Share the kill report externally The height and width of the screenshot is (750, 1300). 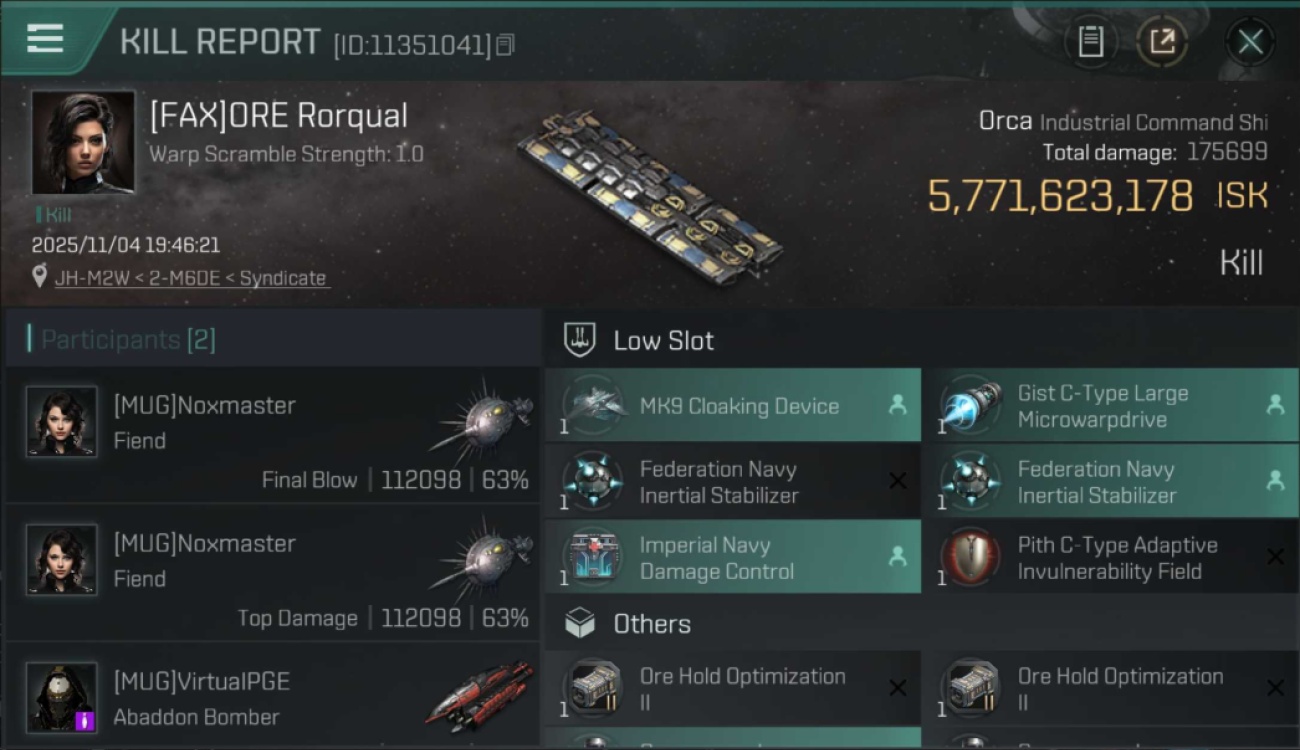pos(1162,41)
